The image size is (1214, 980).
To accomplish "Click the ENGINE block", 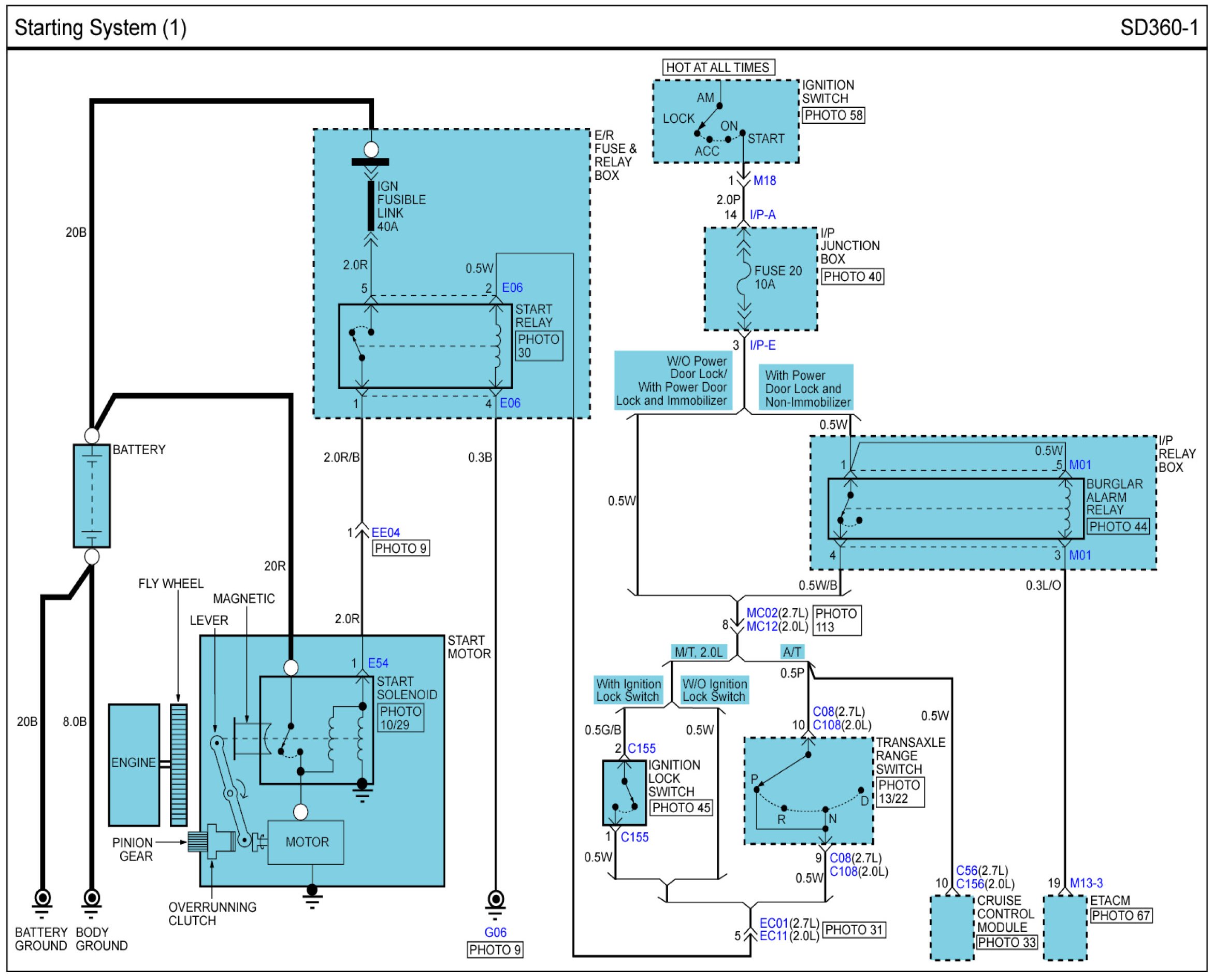I will (x=134, y=765).
